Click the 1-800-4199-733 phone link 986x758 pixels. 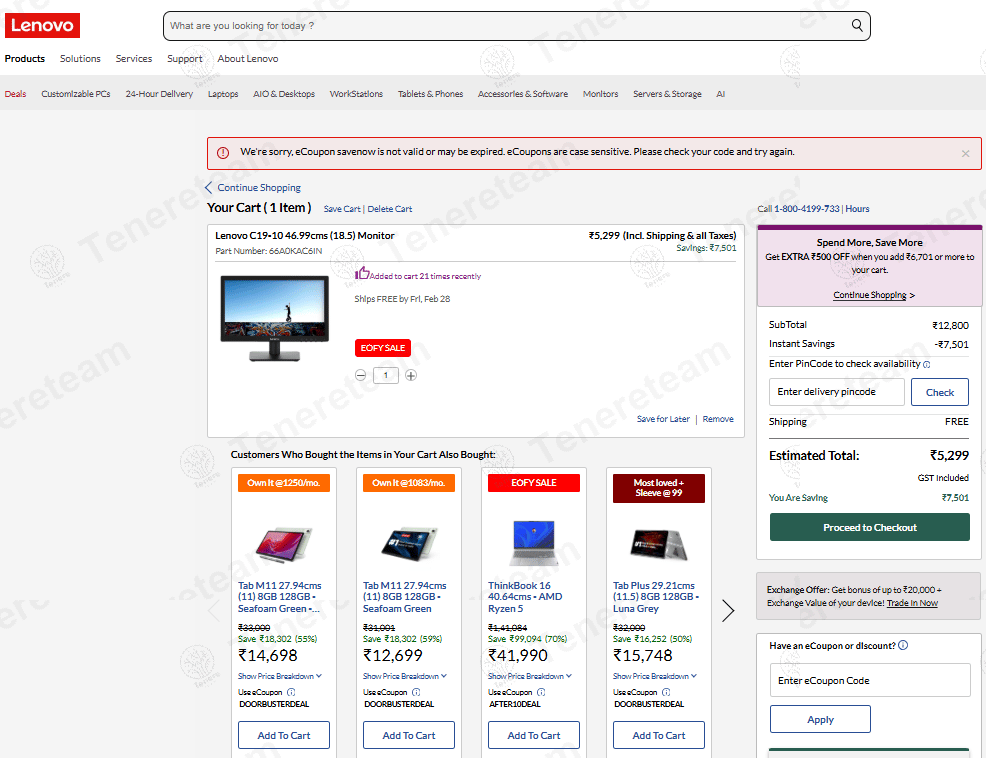point(807,209)
